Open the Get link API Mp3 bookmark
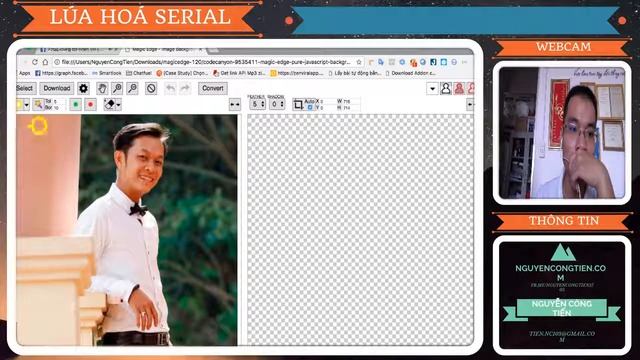Viewport: 640px width, 360px height. [240, 73]
